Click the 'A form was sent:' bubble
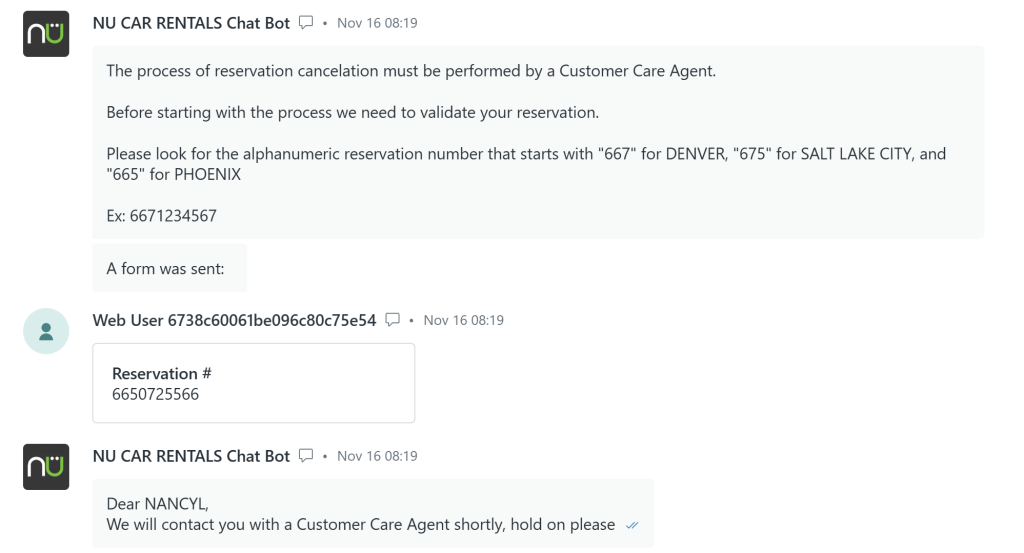The image size is (1024, 553). tap(169, 269)
